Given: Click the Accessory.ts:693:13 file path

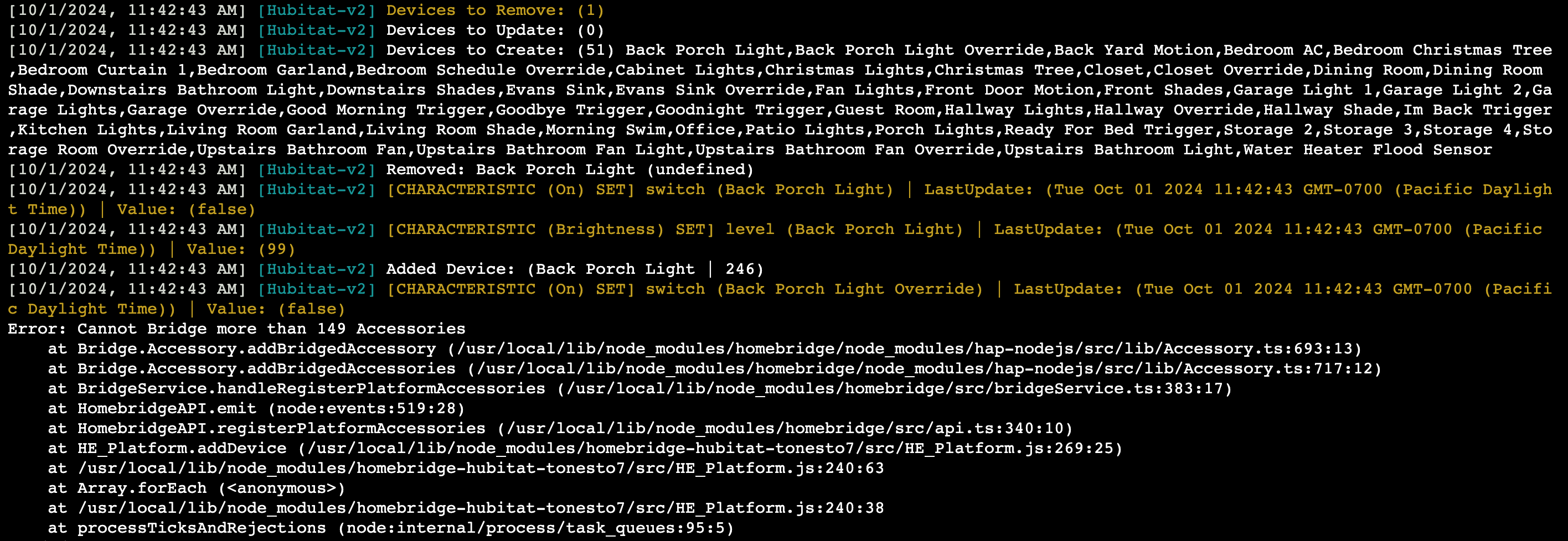Looking at the screenshot, I should (904, 349).
